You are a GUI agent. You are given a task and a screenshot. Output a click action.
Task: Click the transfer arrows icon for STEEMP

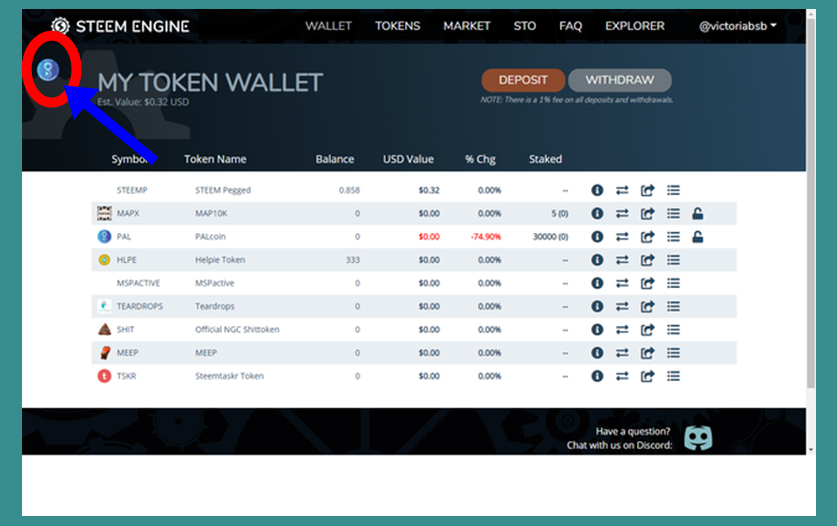pyautogui.click(x=622, y=190)
